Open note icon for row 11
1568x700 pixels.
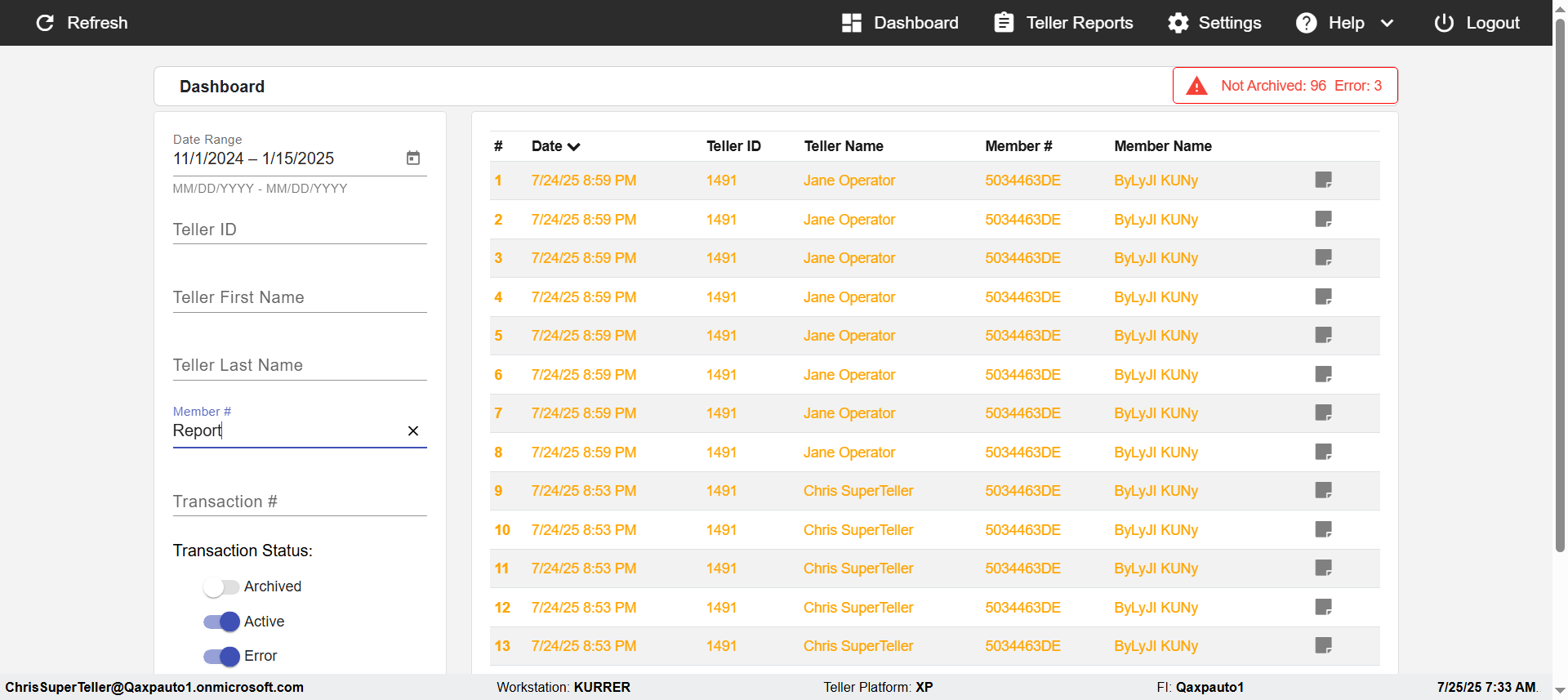[x=1324, y=568]
